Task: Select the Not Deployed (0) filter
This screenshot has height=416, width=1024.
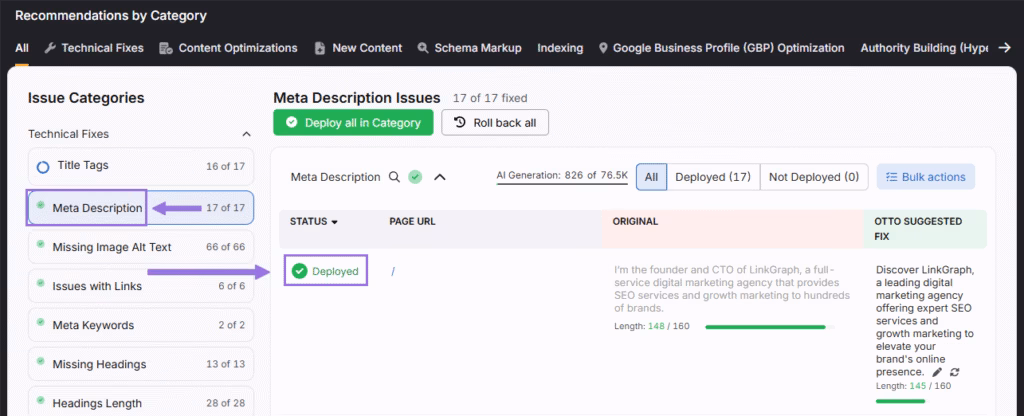Action: tap(814, 177)
